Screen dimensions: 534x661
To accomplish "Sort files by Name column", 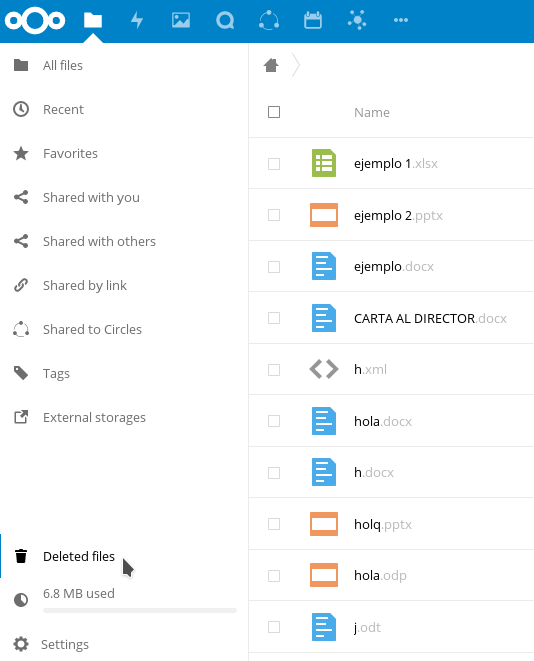I will (x=372, y=113).
